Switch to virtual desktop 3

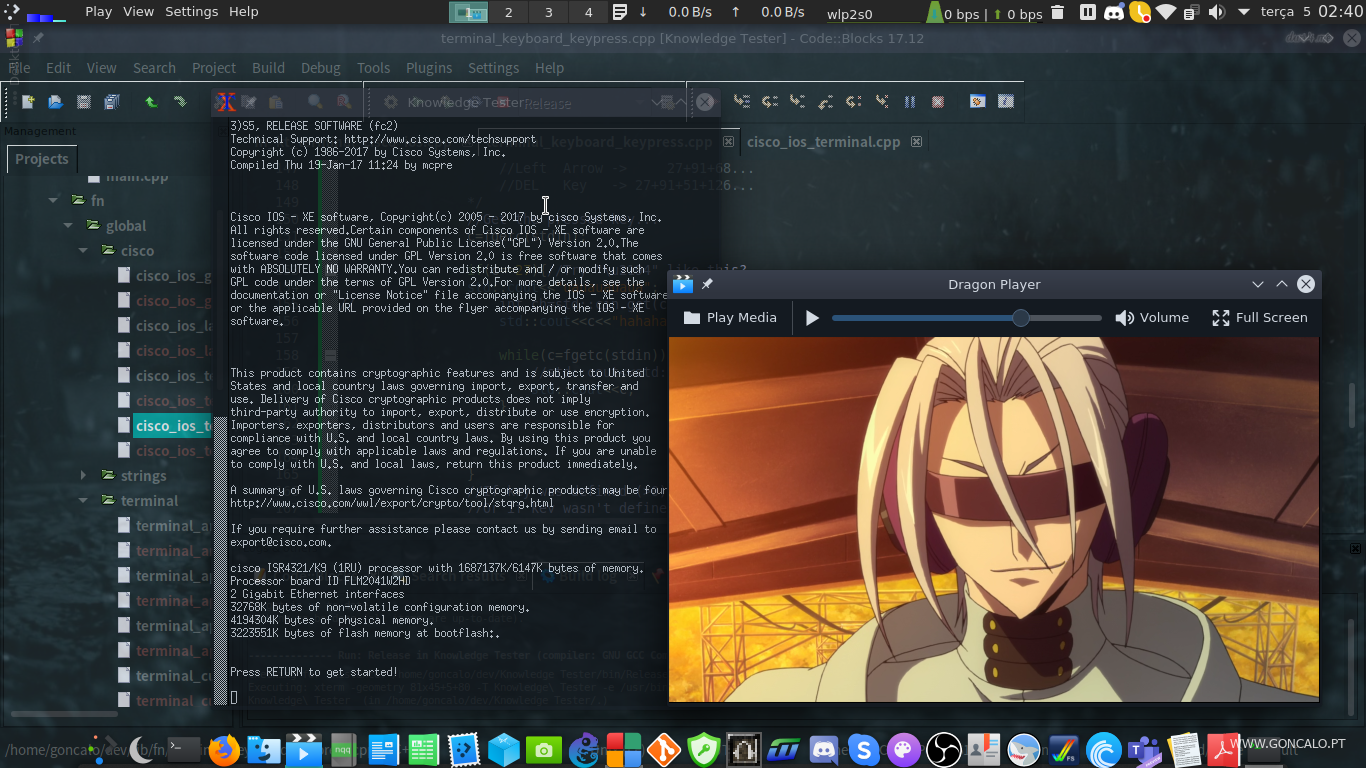pos(548,12)
